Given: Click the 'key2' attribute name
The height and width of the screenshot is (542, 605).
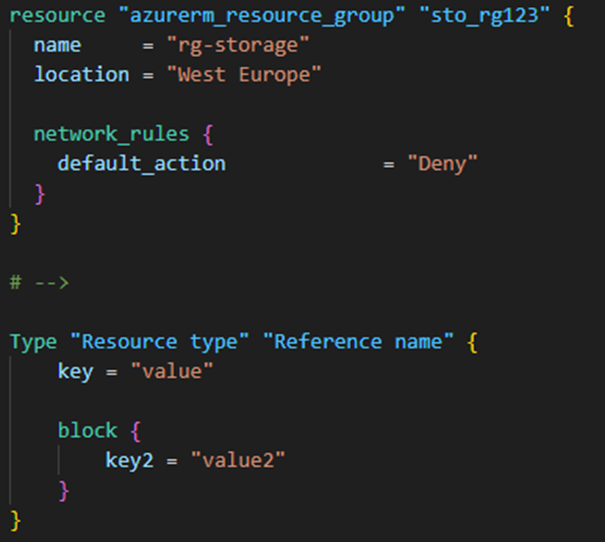Looking at the screenshot, I should [x=130, y=461].
